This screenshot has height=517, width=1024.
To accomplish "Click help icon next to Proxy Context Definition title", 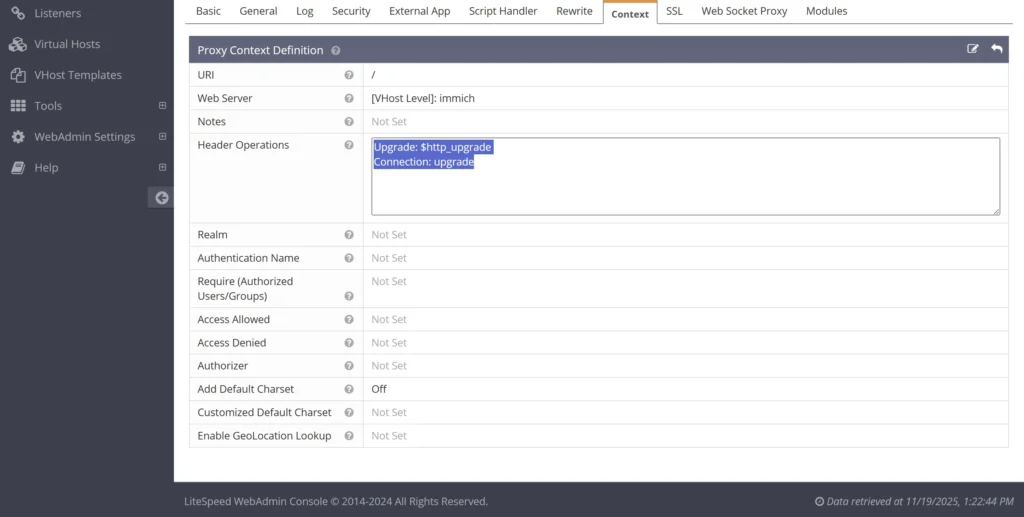I will tap(336, 50).
